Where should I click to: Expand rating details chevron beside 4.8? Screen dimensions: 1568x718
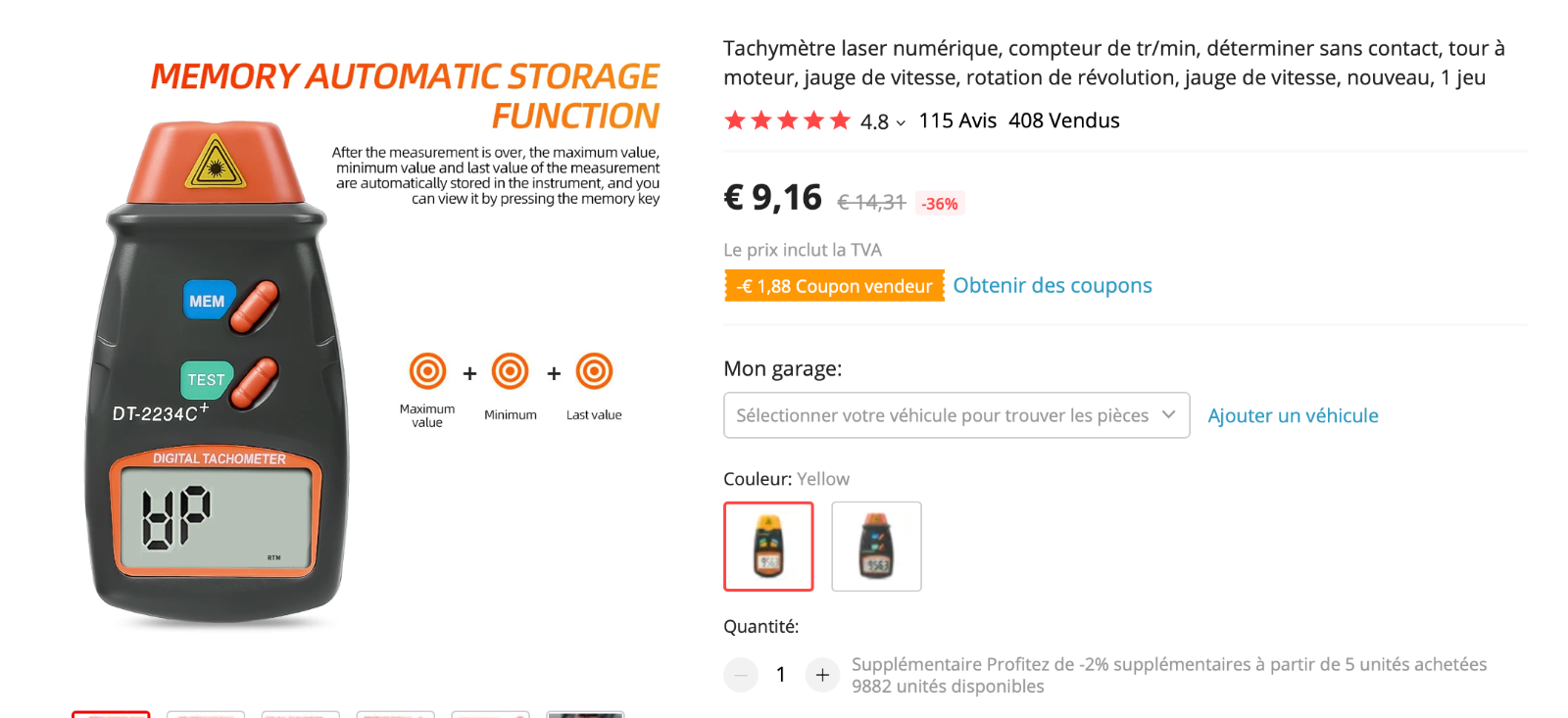coord(901,123)
